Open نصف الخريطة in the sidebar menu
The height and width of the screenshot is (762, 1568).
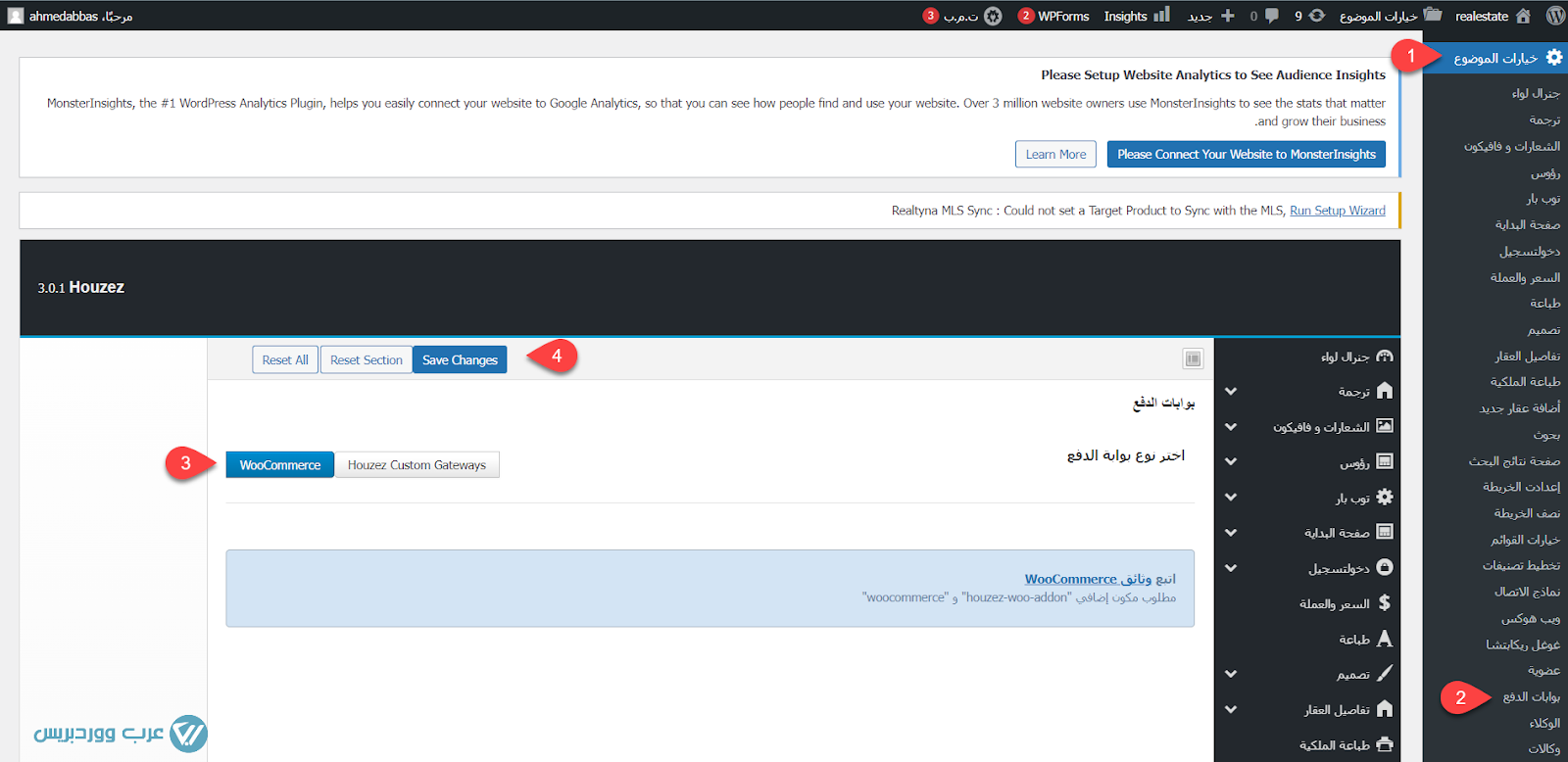tap(1527, 513)
